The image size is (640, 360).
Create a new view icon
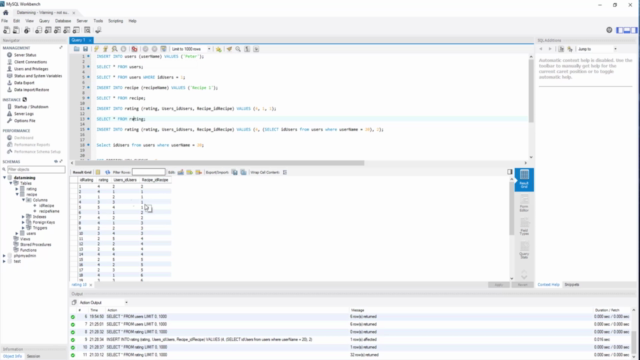coord(57,30)
